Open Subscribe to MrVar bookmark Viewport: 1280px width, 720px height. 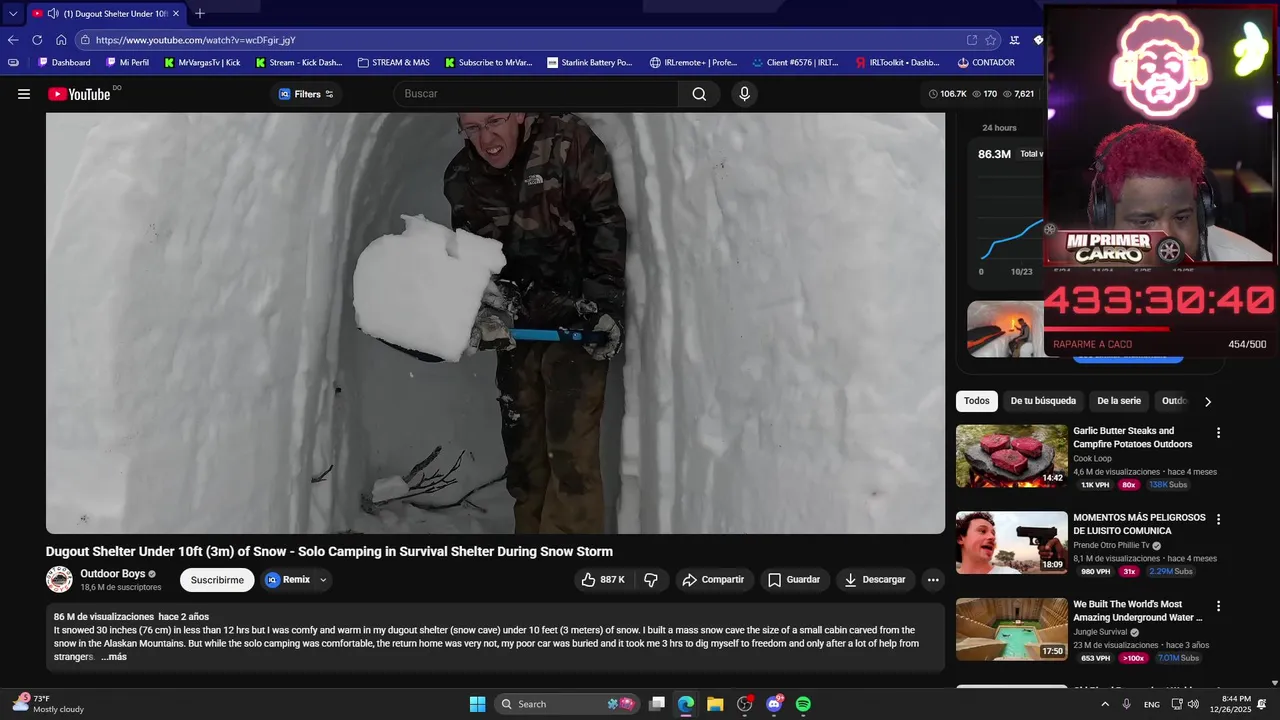point(488,62)
